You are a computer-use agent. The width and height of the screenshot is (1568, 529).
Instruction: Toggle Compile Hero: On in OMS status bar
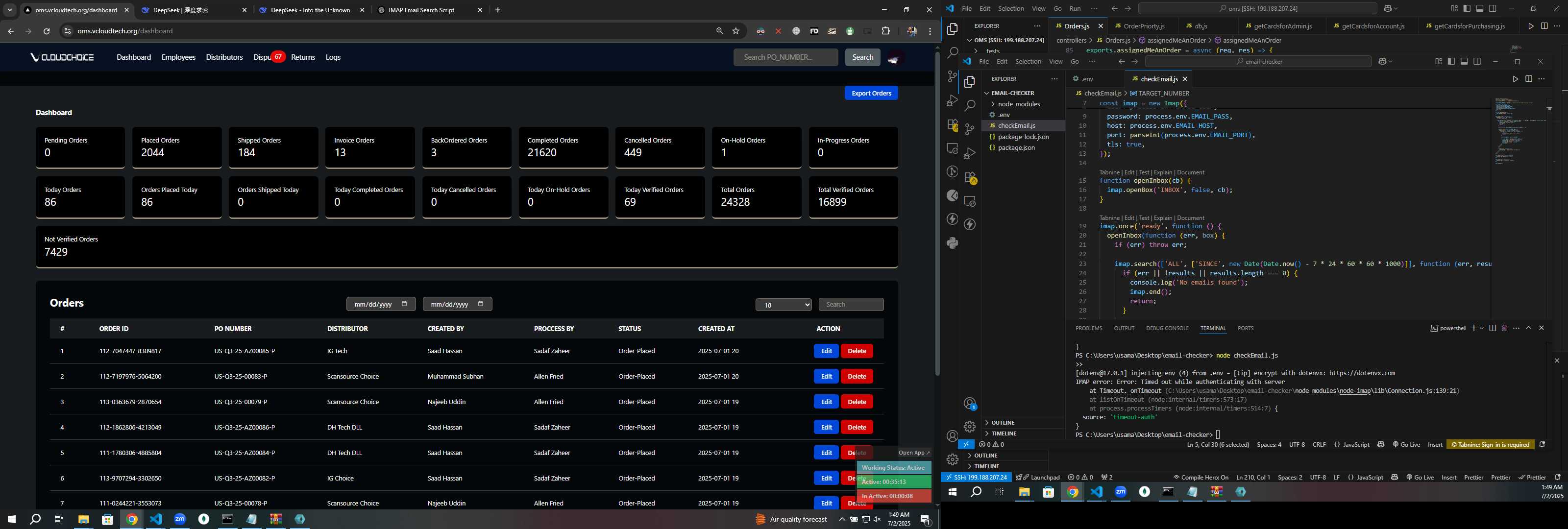pyautogui.click(x=1201, y=477)
